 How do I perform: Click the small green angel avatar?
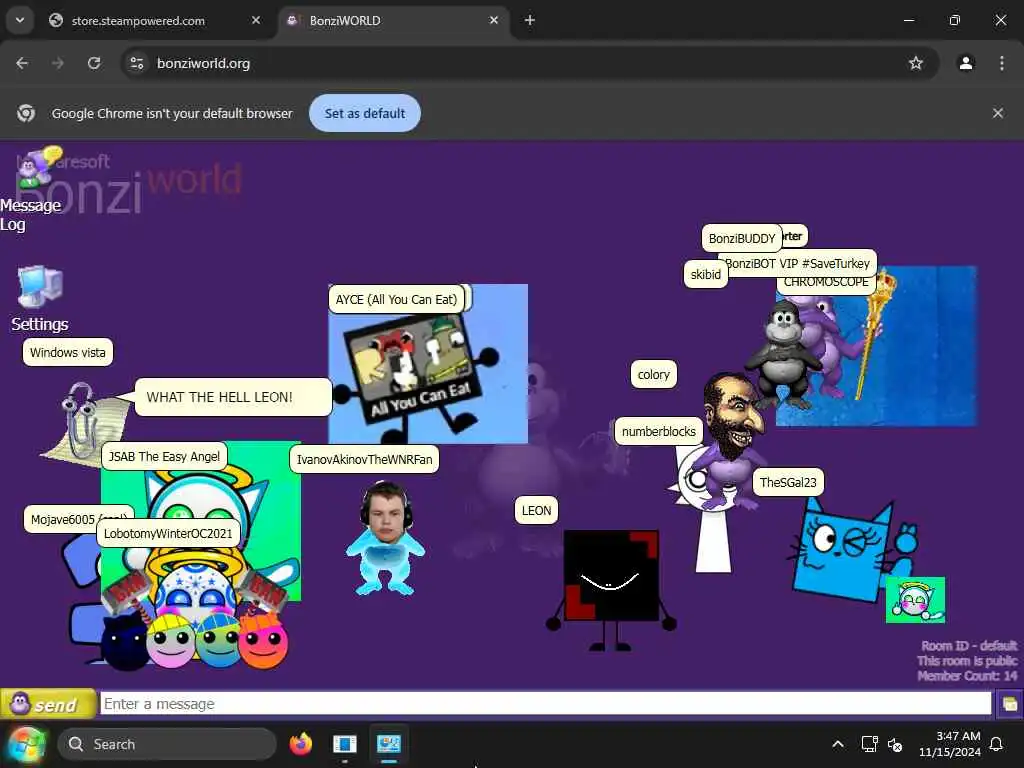[x=915, y=600]
